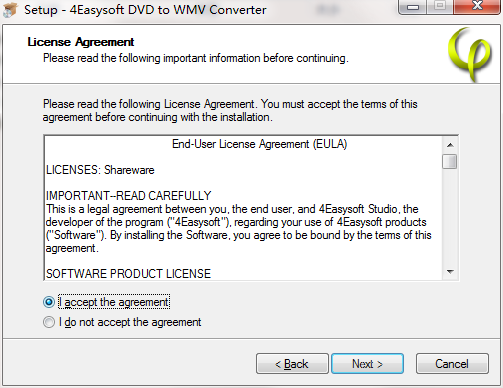The image size is (503, 388).
Task: Click the 'End-User License Agreement (EULA)' title line
Action: click(x=259, y=144)
